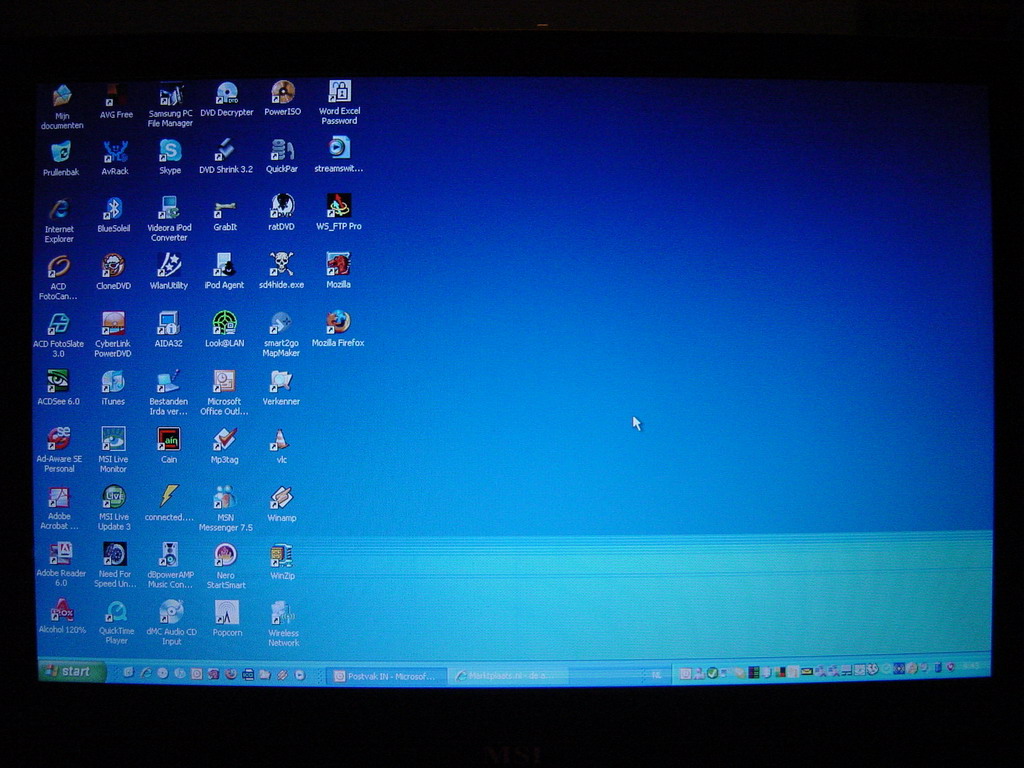Click the CyberLink PowerDVD icon

(x=113, y=335)
